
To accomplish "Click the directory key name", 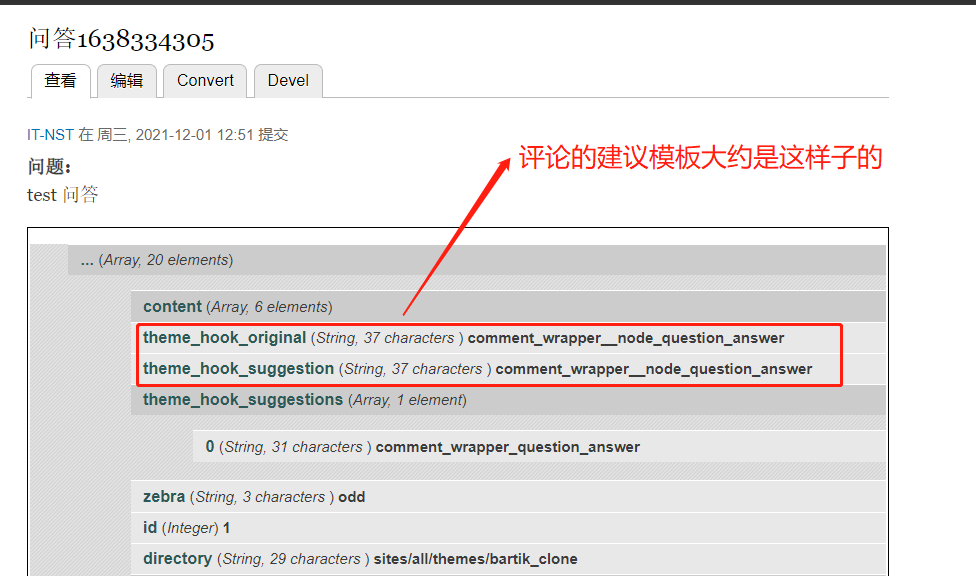I will pos(177,559).
